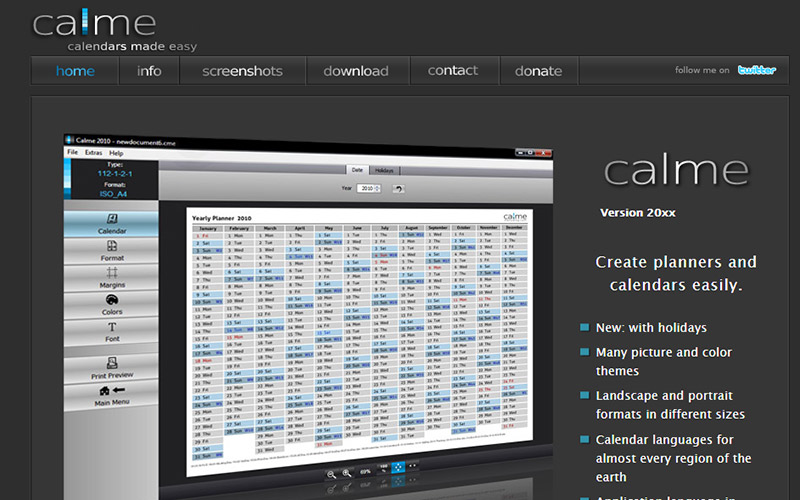Open the Font settings panel

(x=111, y=332)
